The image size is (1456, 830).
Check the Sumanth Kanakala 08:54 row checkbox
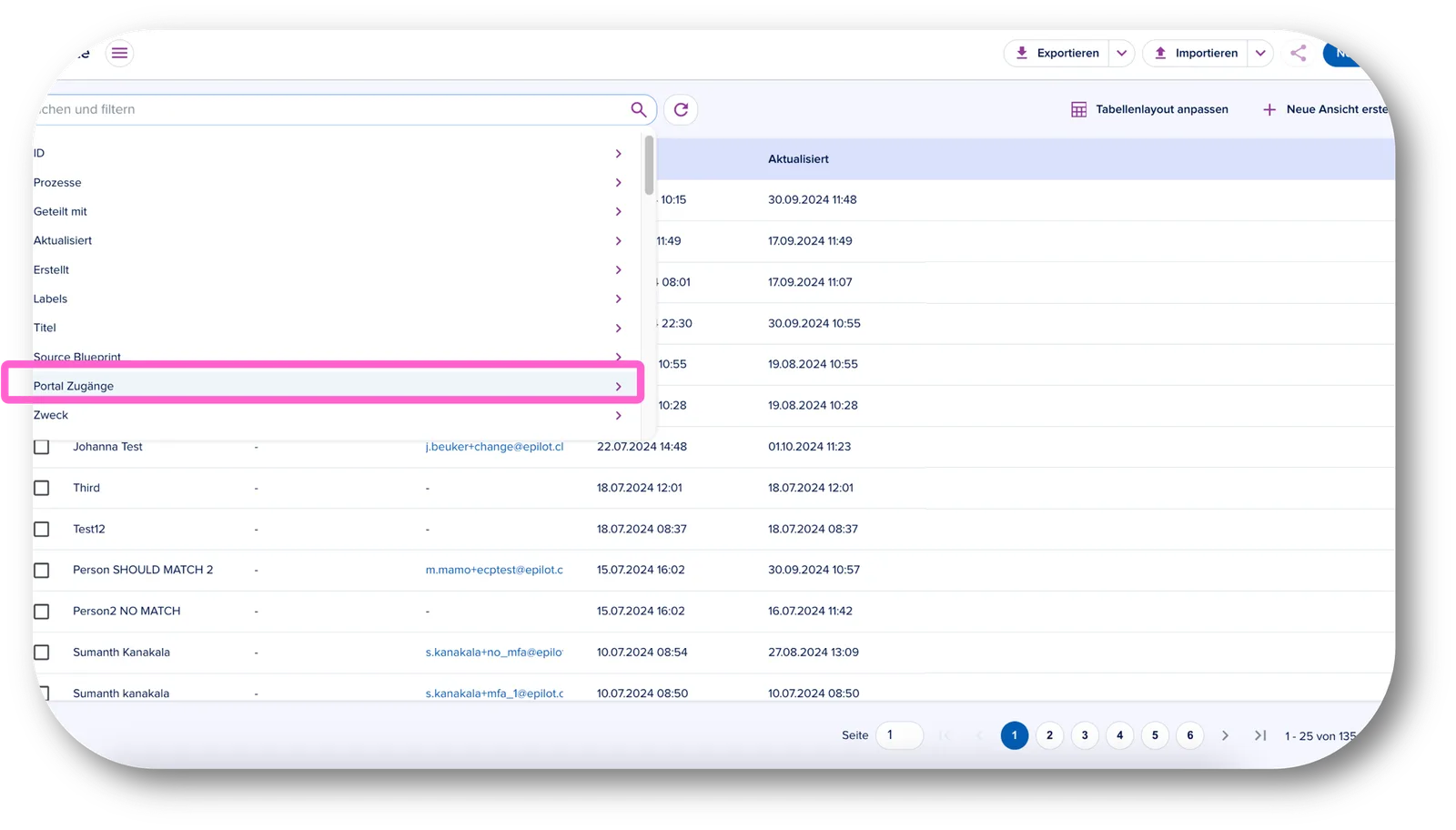(x=42, y=653)
